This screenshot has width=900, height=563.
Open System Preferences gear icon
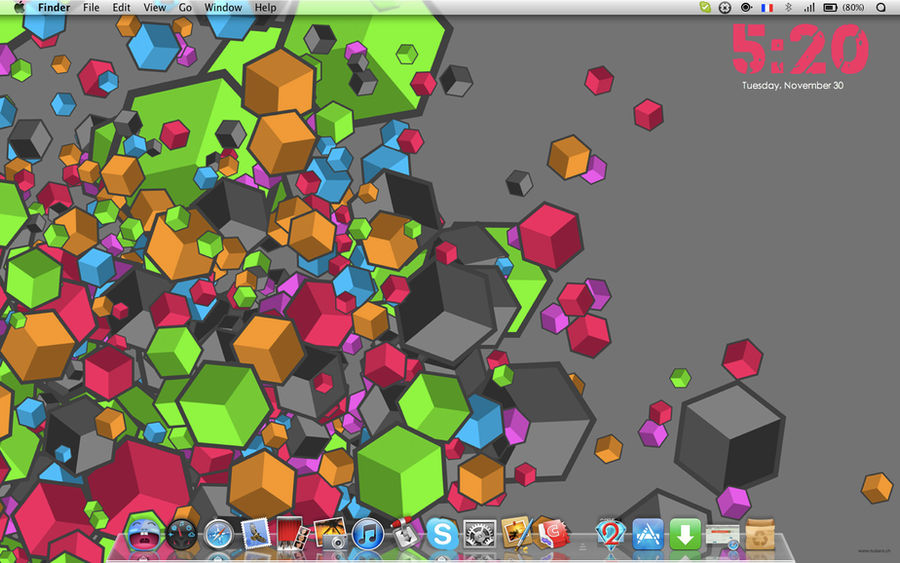[x=479, y=534]
